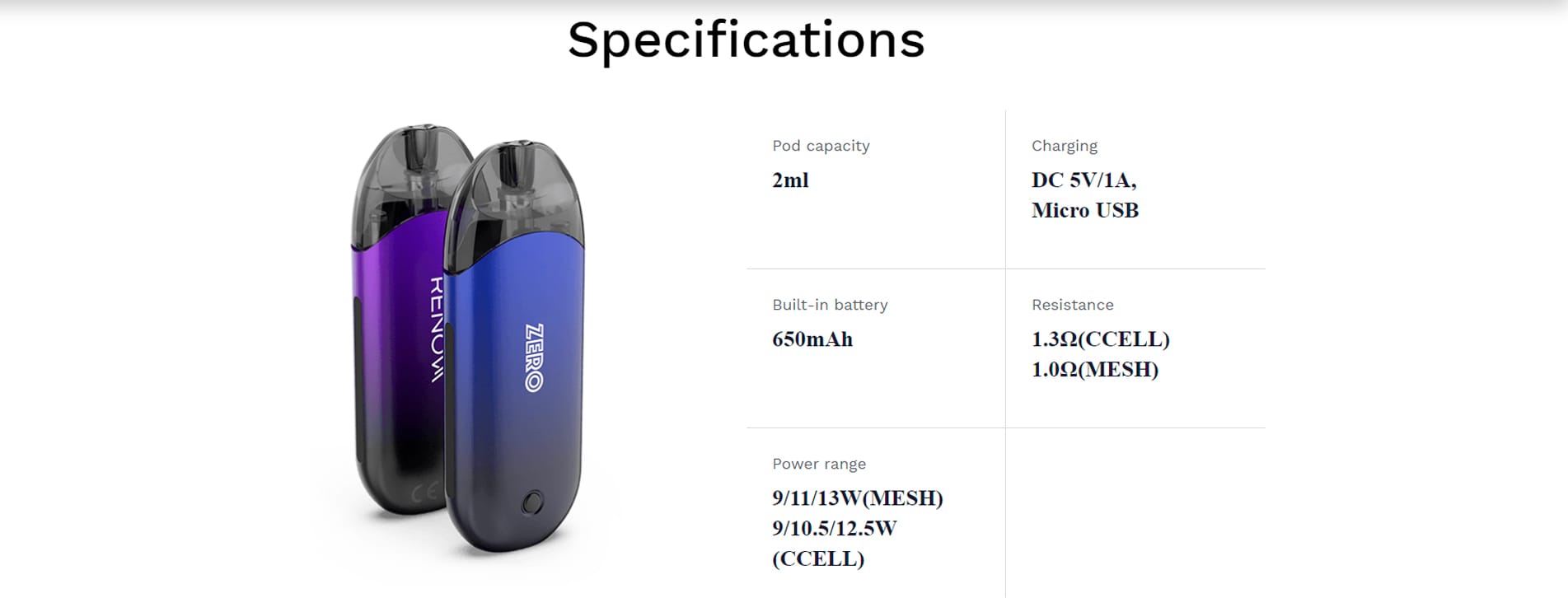Image resolution: width=1568 pixels, height=598 pixels.
Task: Click the ZERO logo on blue device
Action: (x=534, y=357)
